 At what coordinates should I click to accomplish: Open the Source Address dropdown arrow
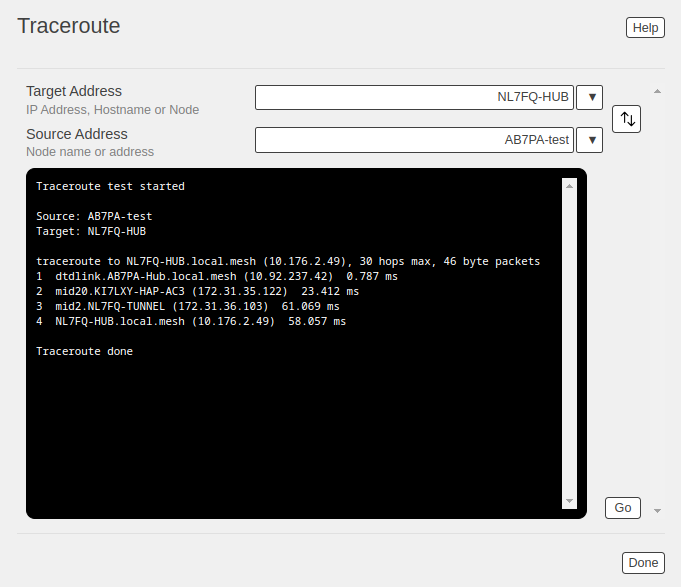point(589,140)
